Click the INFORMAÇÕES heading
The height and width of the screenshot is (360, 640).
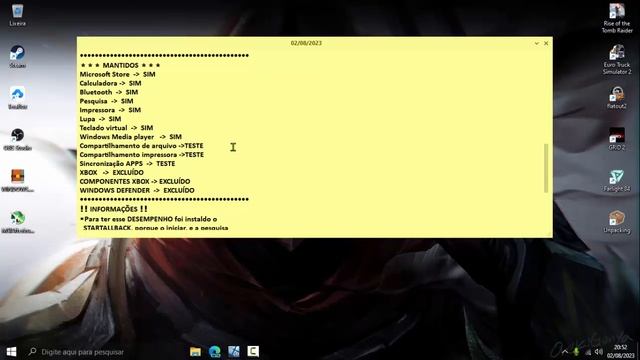click(114, 209)
